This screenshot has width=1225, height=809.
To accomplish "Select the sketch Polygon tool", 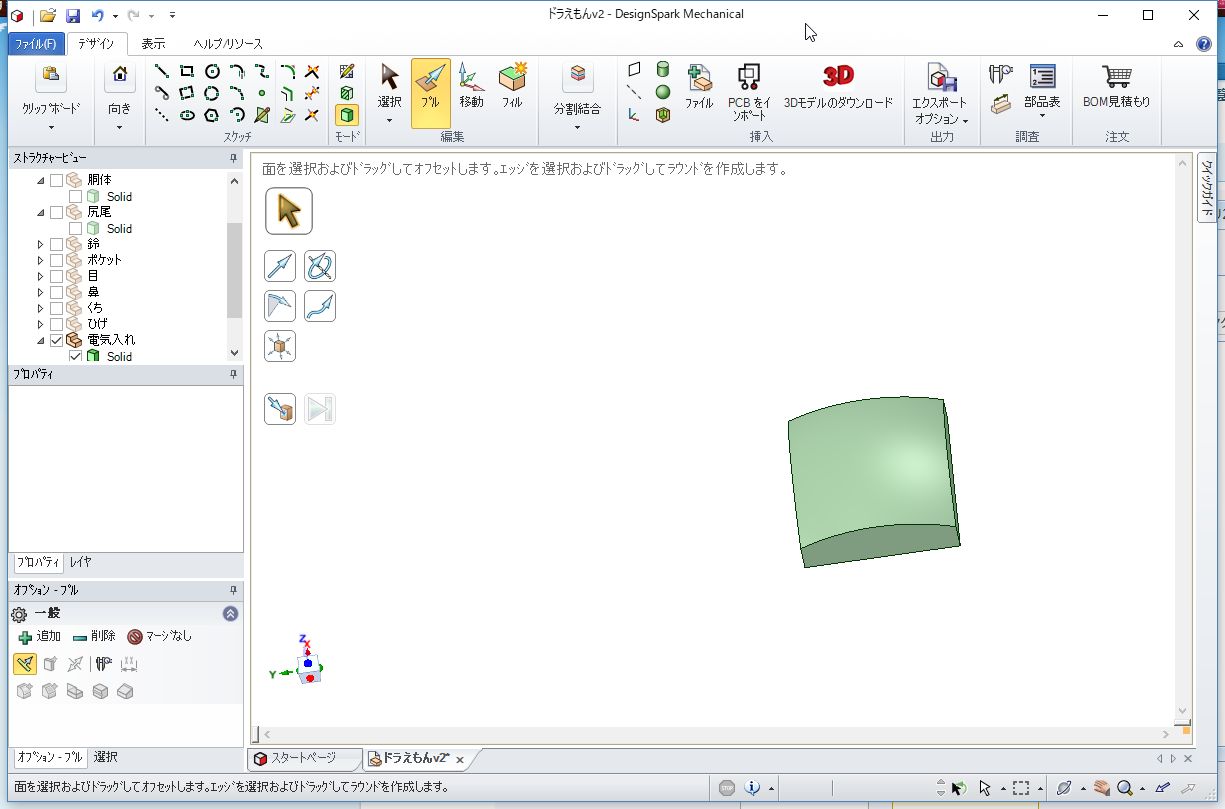I will tap(212, 115).
